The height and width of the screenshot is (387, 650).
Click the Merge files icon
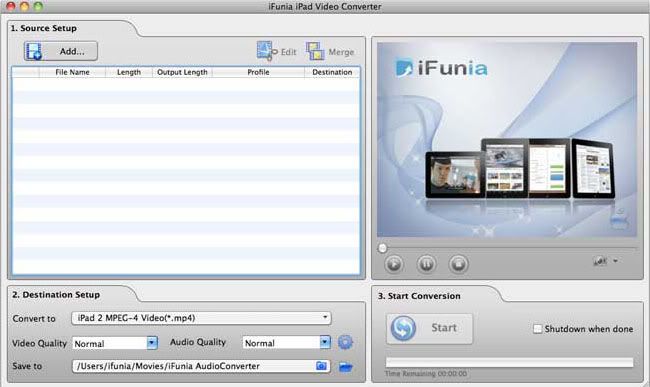[x=315, y=51]
